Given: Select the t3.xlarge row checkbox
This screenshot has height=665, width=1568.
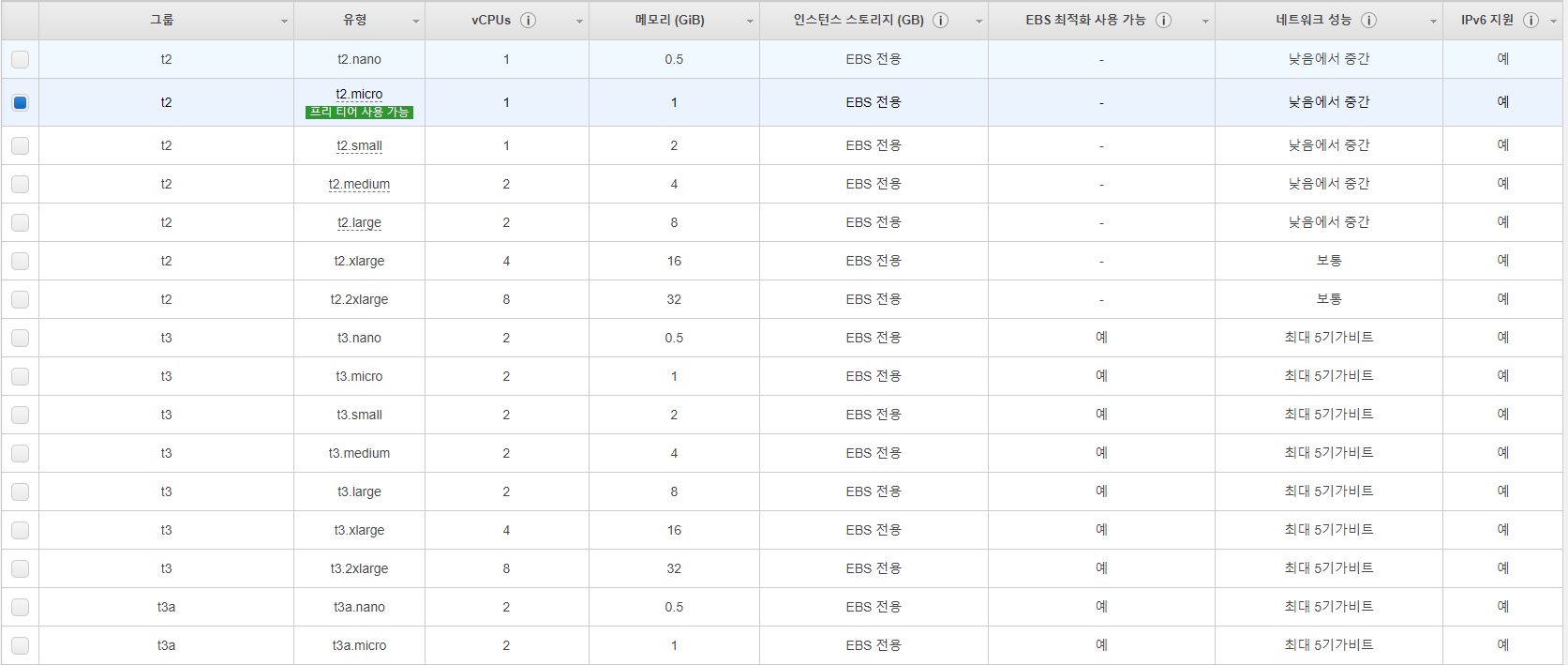Looking at the screenshot, I should coord(20,530).
